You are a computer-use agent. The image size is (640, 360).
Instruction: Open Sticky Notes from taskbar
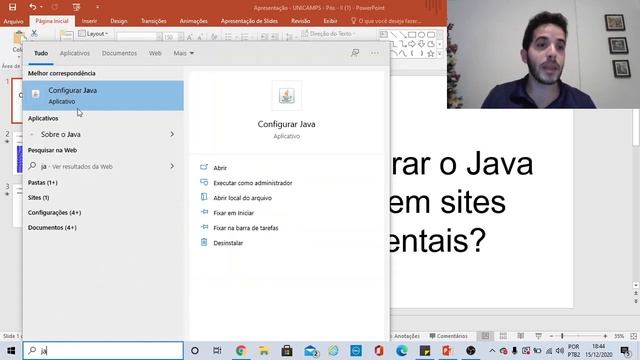(x=425, y=351)
